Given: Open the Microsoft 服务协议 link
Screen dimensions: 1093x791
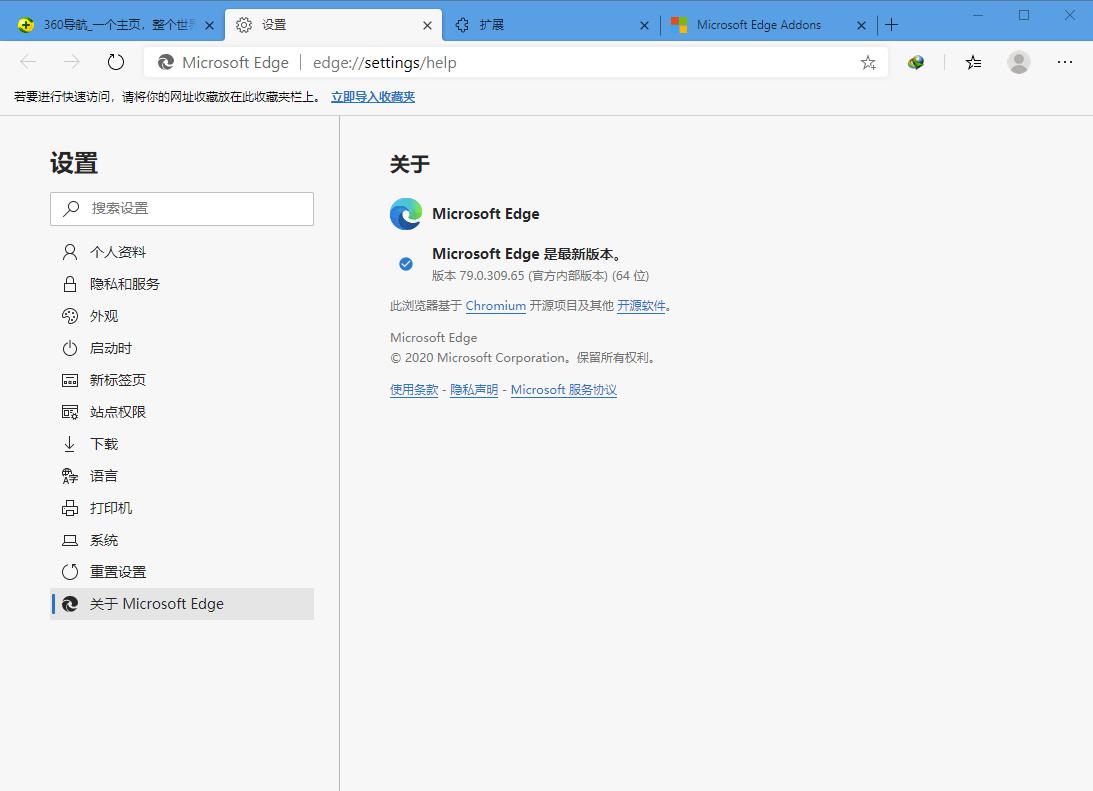Looking at the screenshot, I should (x=564, y=390).
